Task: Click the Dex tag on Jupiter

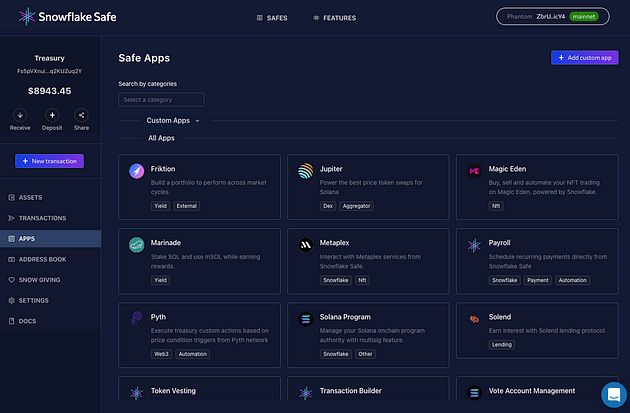Action: 328,206
